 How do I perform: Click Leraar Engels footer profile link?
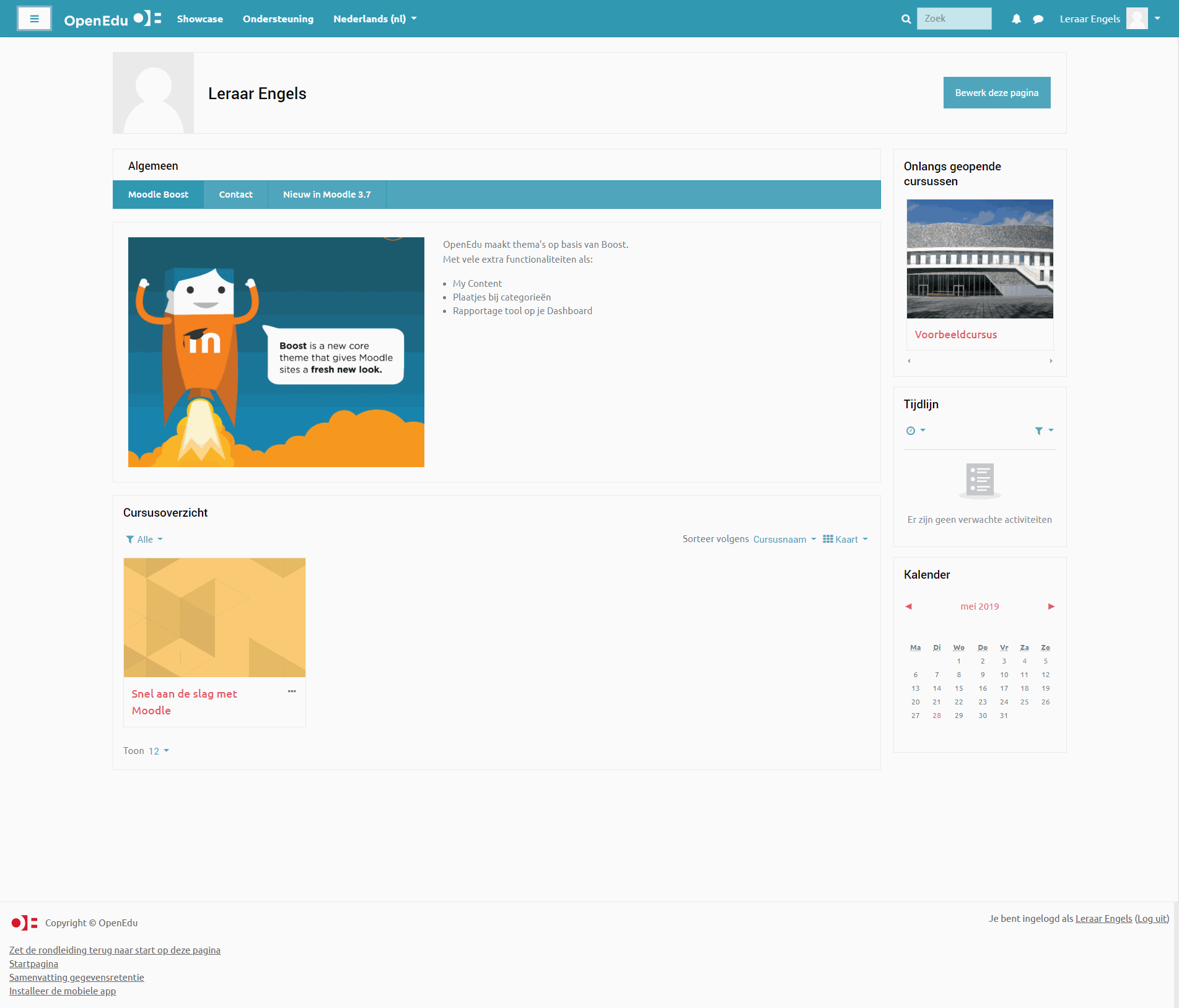click(x=1103, y=919)
